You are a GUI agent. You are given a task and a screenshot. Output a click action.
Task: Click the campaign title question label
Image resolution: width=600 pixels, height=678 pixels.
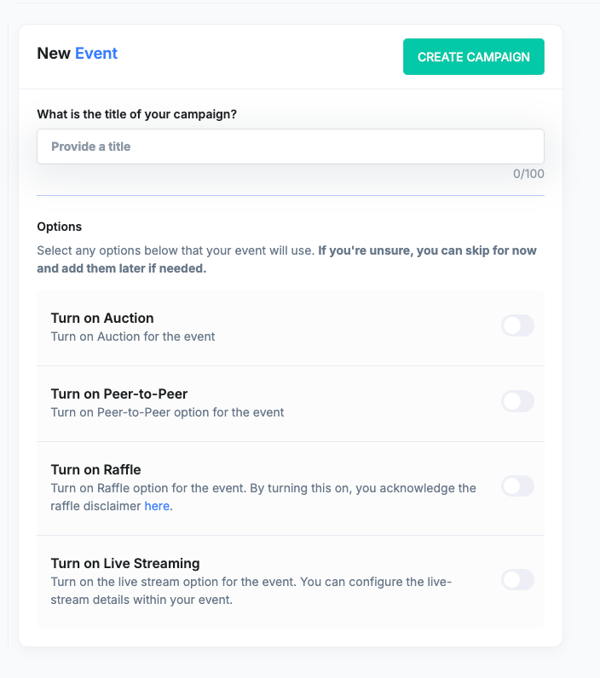tap(137, 114)
